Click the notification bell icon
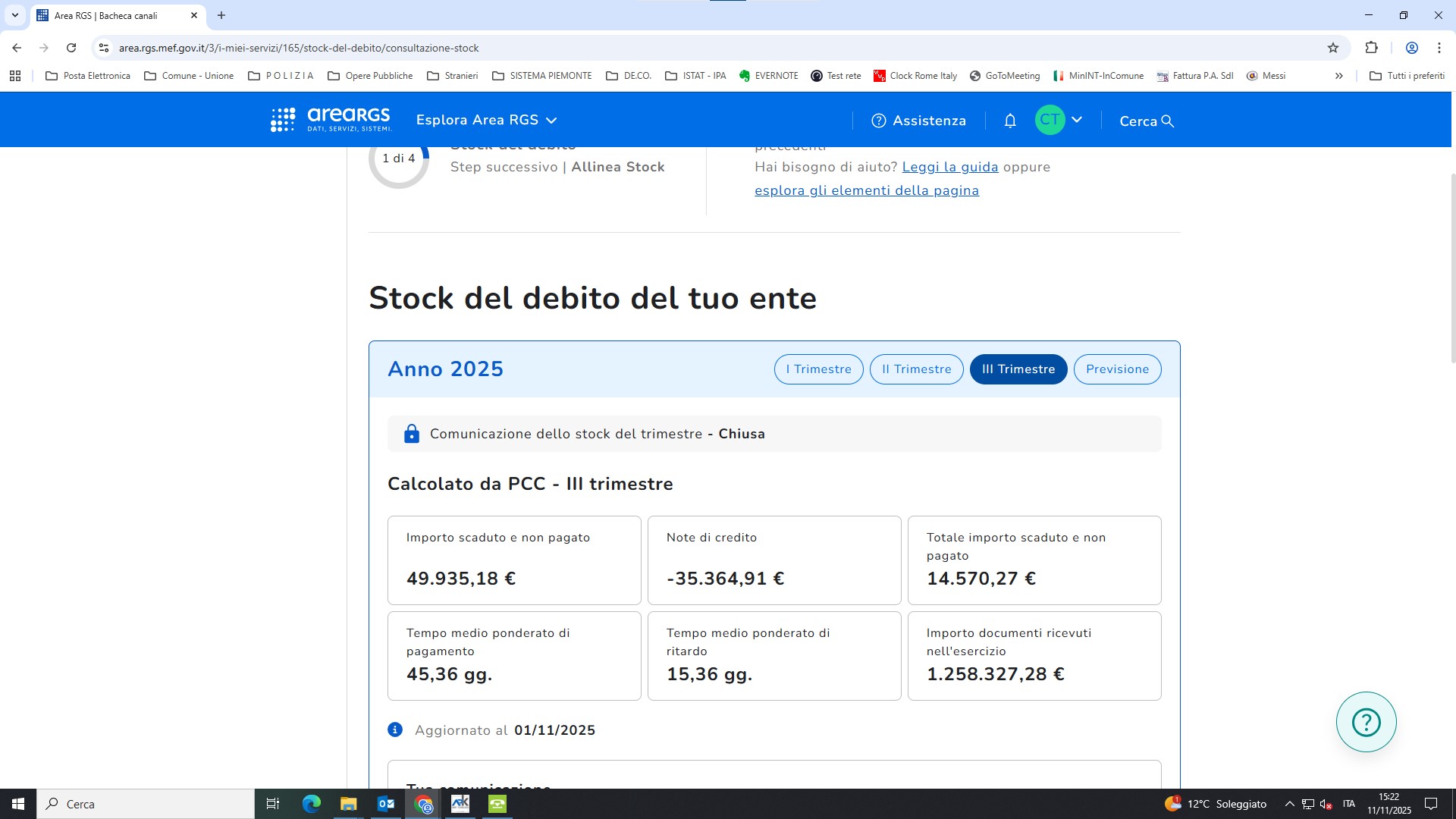The width and height of the screenshot is (1456, 819). 1010,121
